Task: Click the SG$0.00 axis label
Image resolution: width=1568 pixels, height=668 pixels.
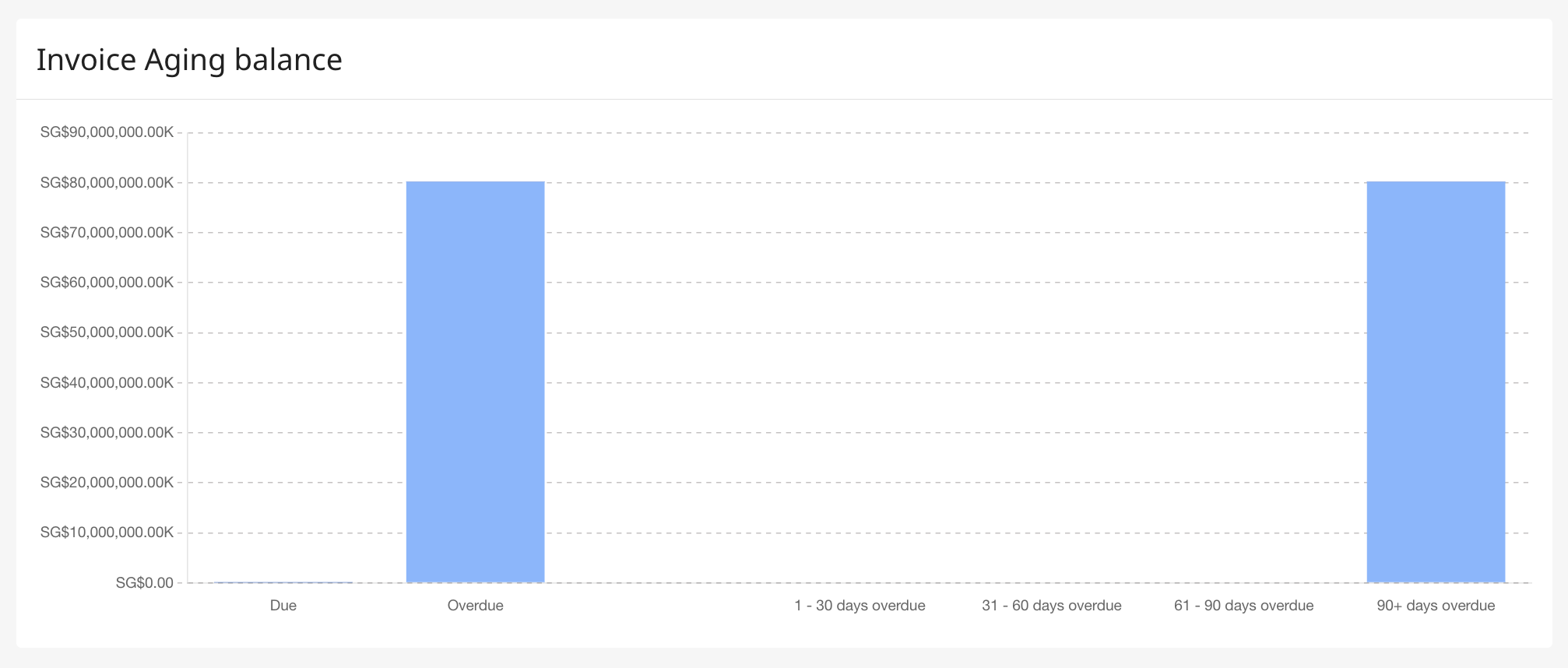Action: pyautogui.click(x=144, y=583)
